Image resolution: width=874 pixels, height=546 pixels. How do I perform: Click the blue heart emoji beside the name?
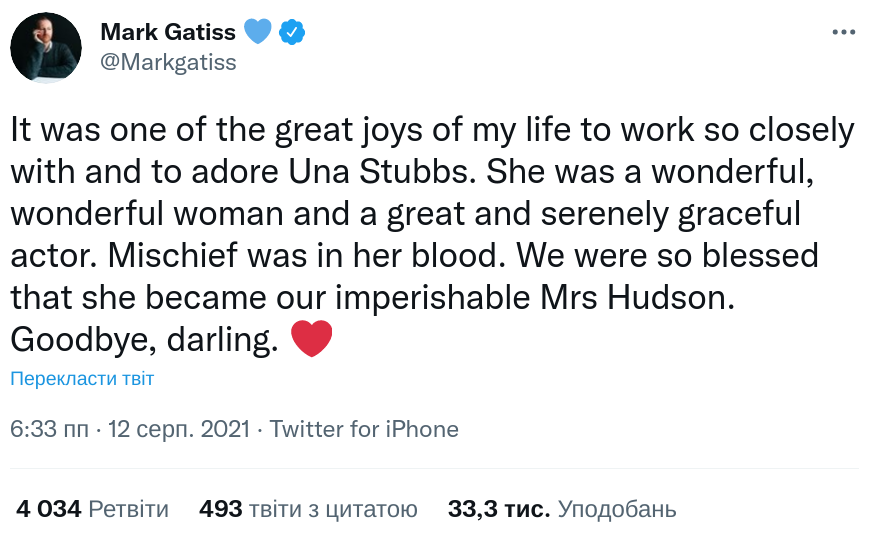(257, 32)
